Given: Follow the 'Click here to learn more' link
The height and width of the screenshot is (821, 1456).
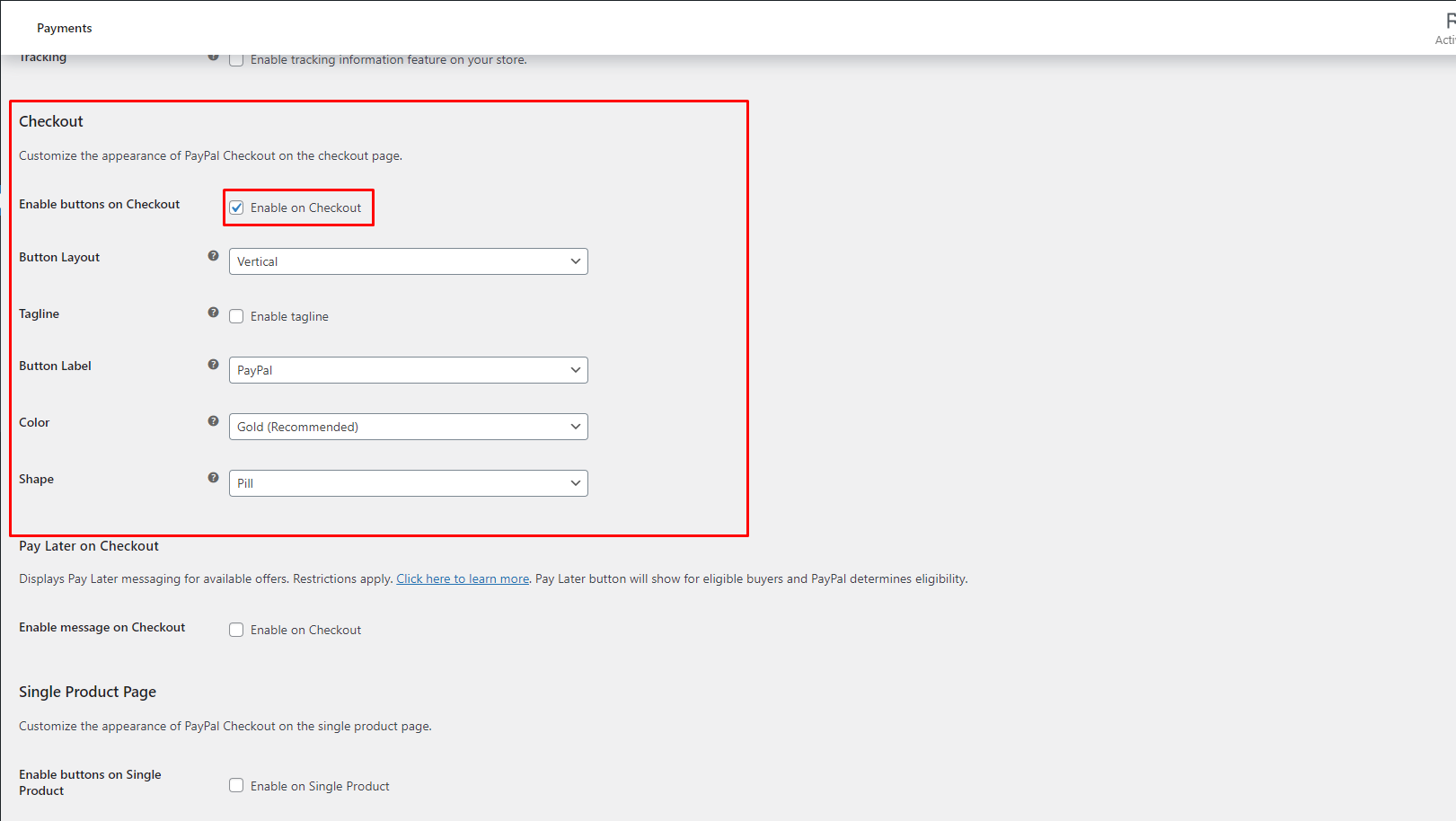Looking at the screenshot, I should point(463,578).
